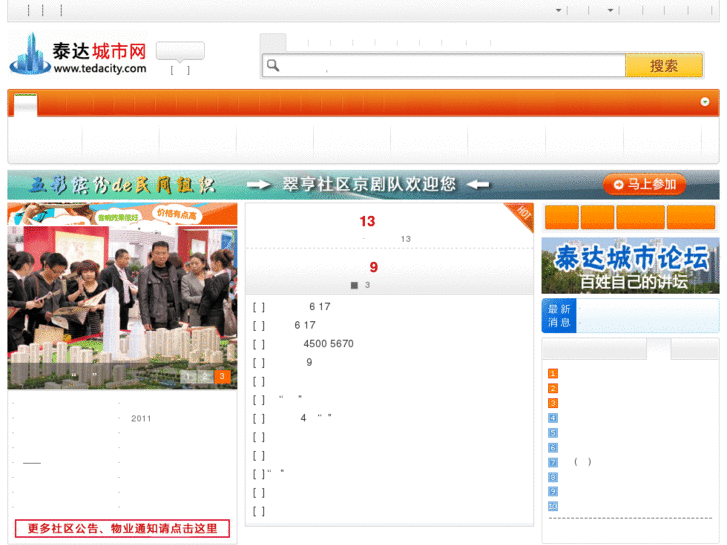Image resolution: width=727 pixels, height=545 pixels.
Task: Open 更多社区公告、物业通知请点击这里 link
Action: (122, 528)
